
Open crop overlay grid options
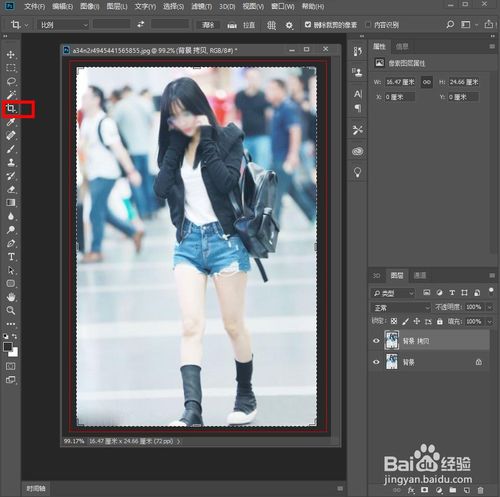(x=271, y=25)
